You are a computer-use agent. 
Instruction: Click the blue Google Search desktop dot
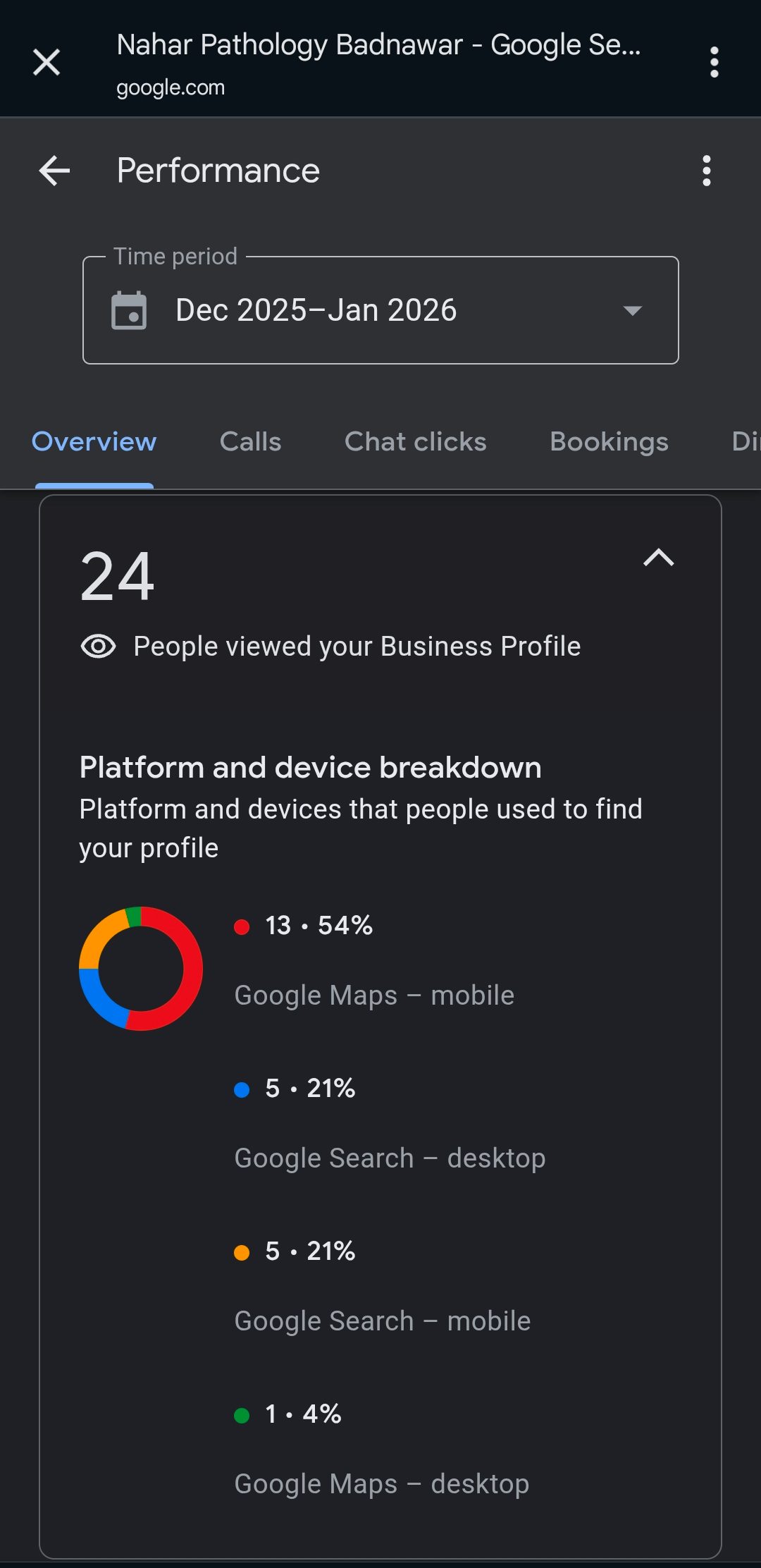point(242,1089)
